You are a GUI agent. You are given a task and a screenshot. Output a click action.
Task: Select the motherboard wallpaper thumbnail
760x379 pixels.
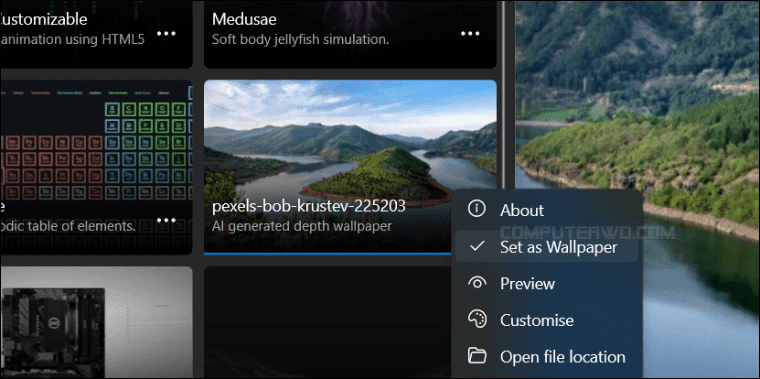(96, 322)
